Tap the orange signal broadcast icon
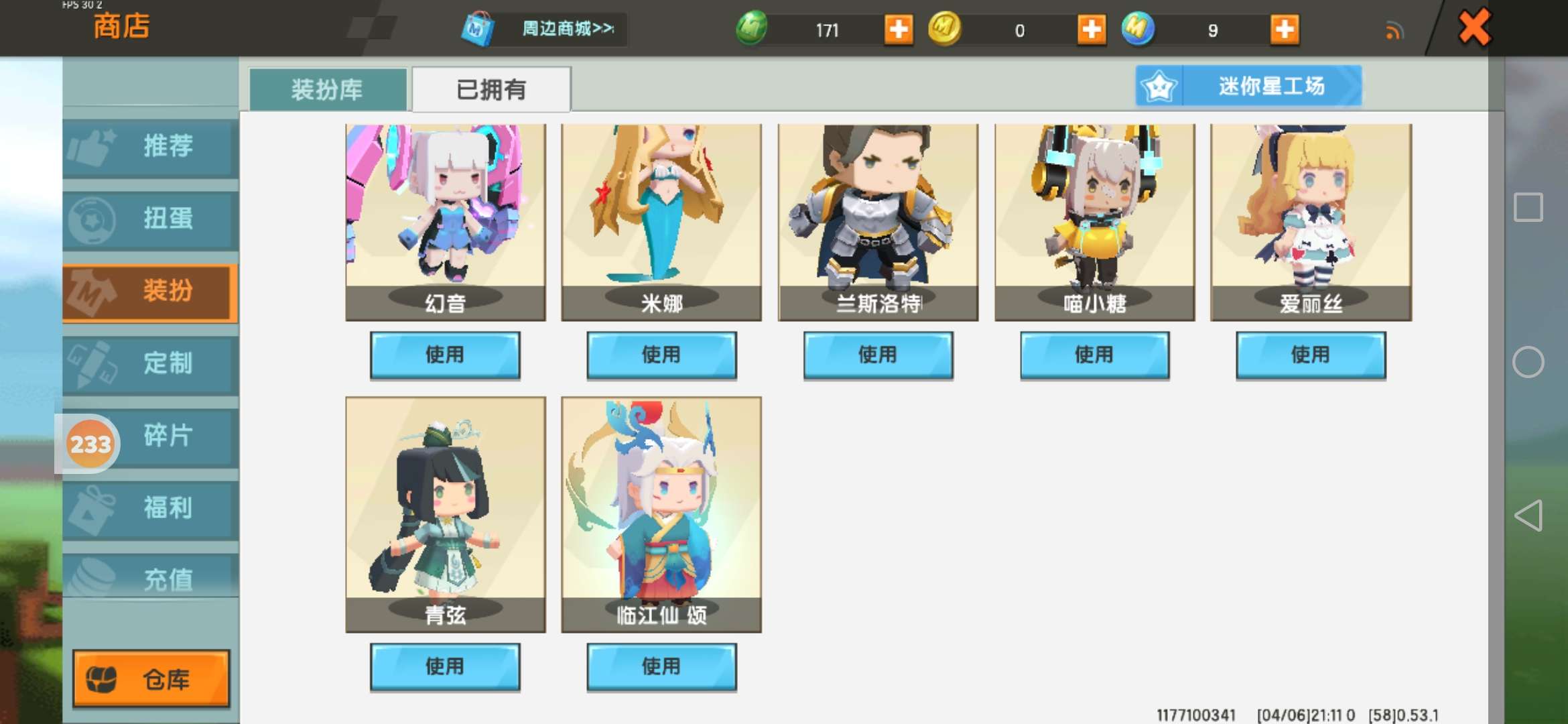Image resolution: width=1568 pixels, height=724 pixels. 1394,31
